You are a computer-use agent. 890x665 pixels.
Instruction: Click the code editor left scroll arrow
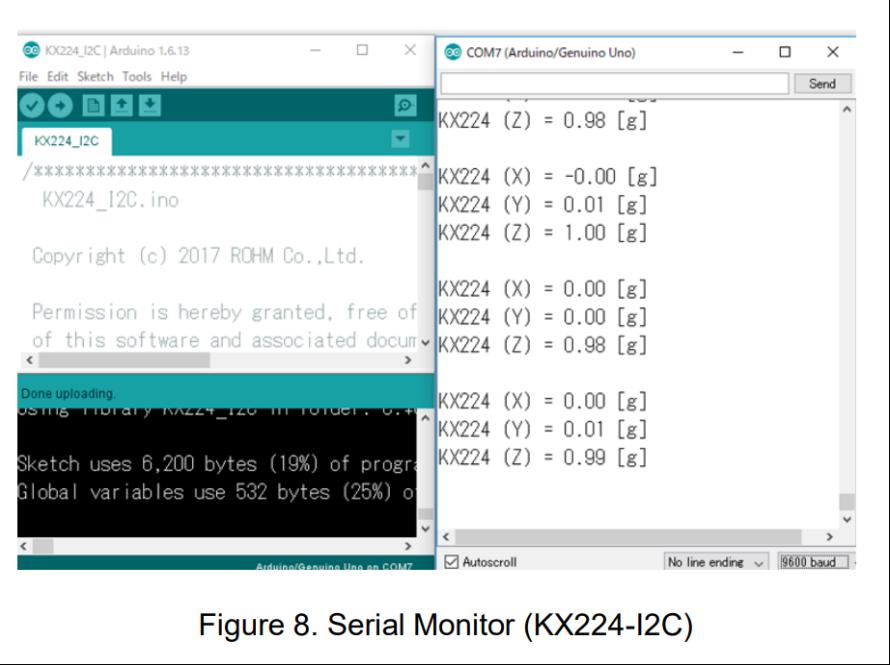tap(30, 360)
